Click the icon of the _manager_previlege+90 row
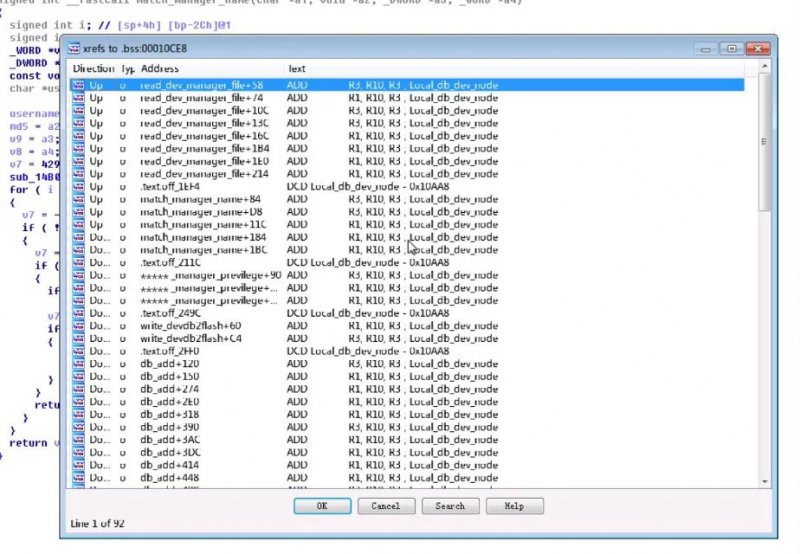 78,275
